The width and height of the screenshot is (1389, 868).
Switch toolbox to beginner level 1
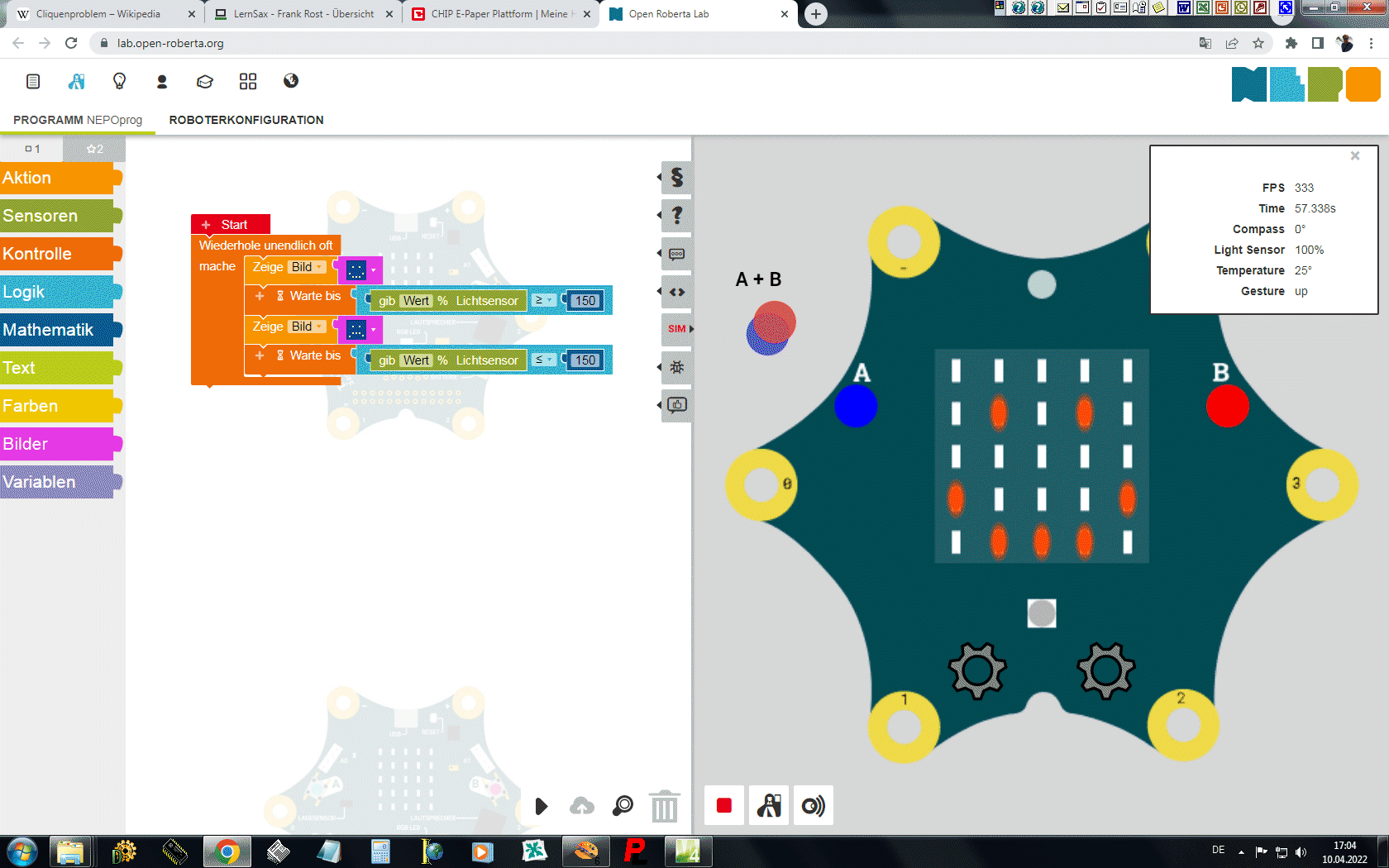(32, 149)
